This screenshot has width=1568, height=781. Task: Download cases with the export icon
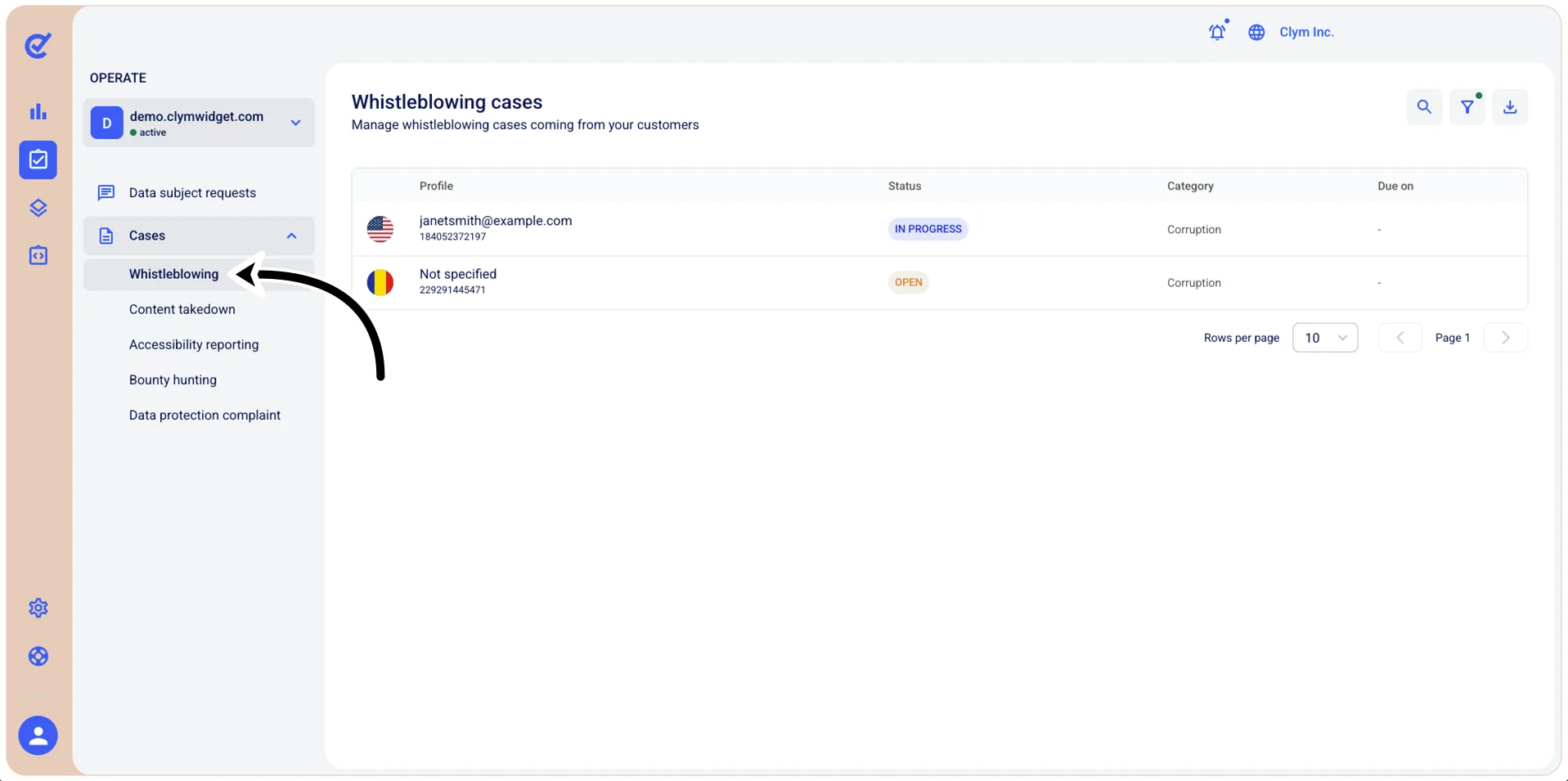coord(1510,107)
